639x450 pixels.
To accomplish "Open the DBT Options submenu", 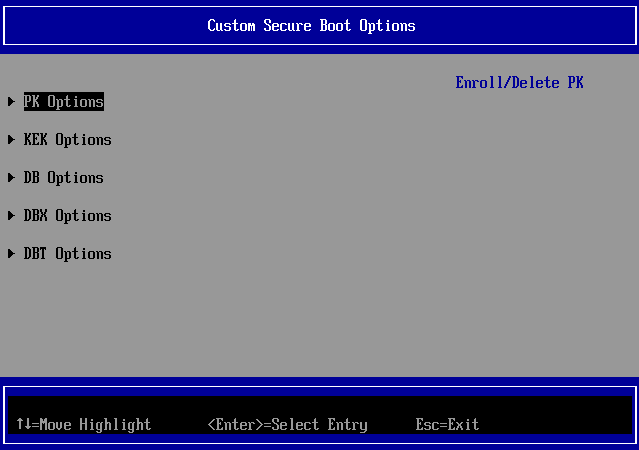I will [67, 254].
